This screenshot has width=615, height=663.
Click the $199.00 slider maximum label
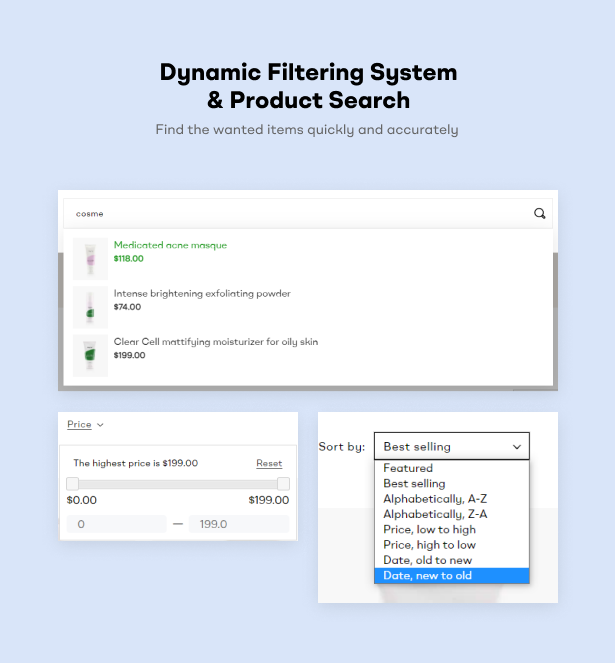269,500
